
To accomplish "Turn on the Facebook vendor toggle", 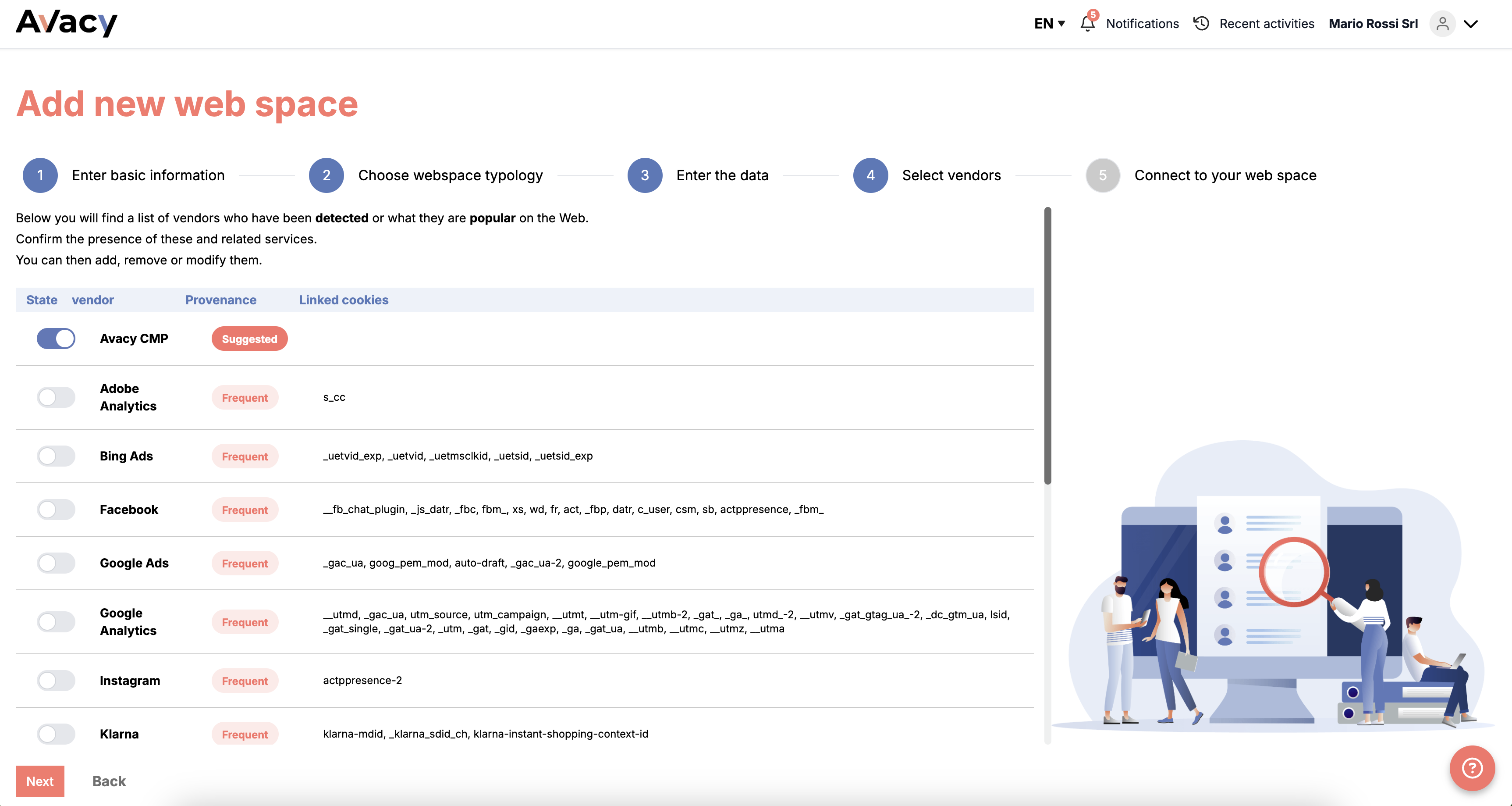I will point(56,509).
